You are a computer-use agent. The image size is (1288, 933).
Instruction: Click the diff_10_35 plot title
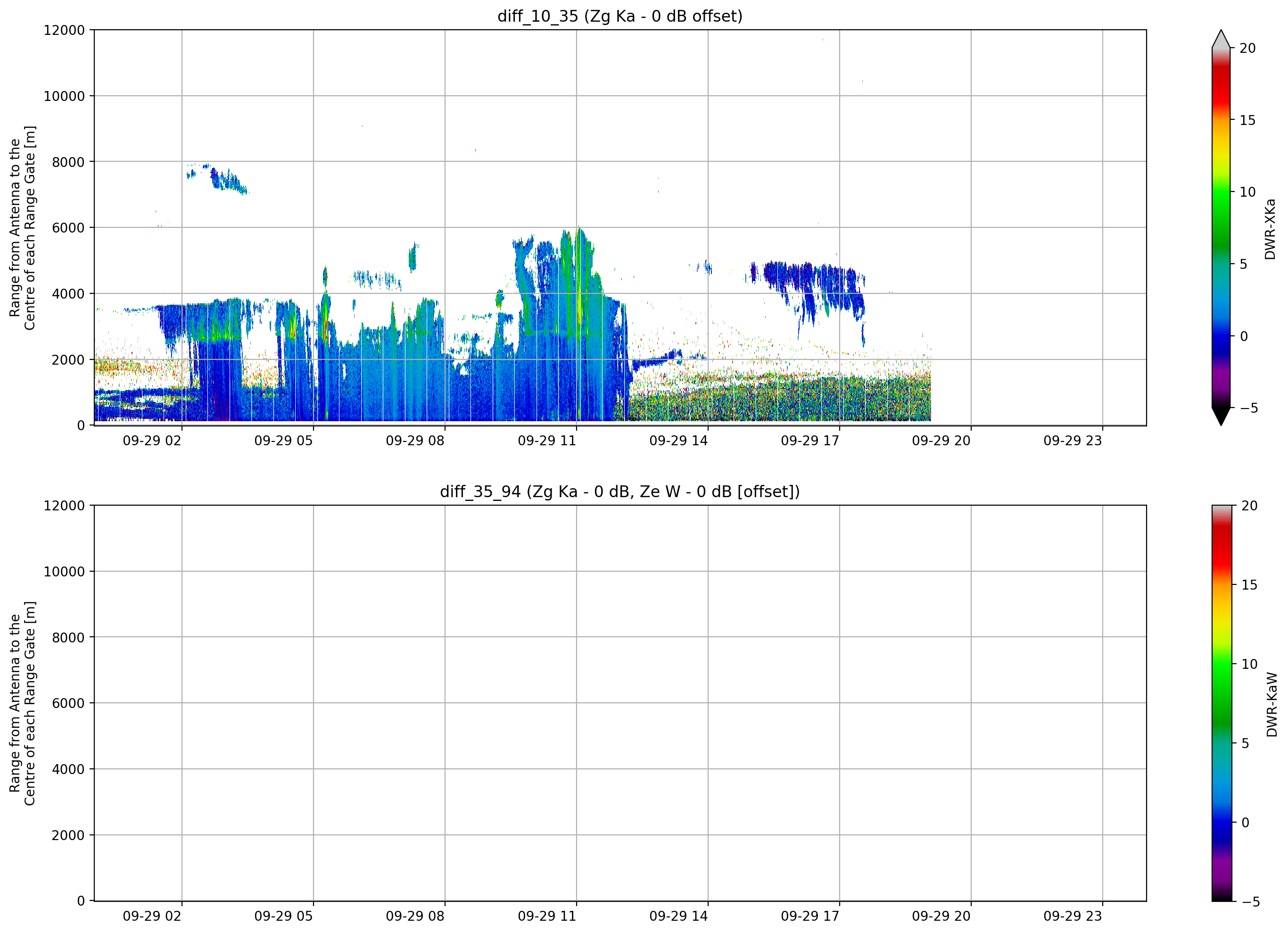tap(619, 16)
